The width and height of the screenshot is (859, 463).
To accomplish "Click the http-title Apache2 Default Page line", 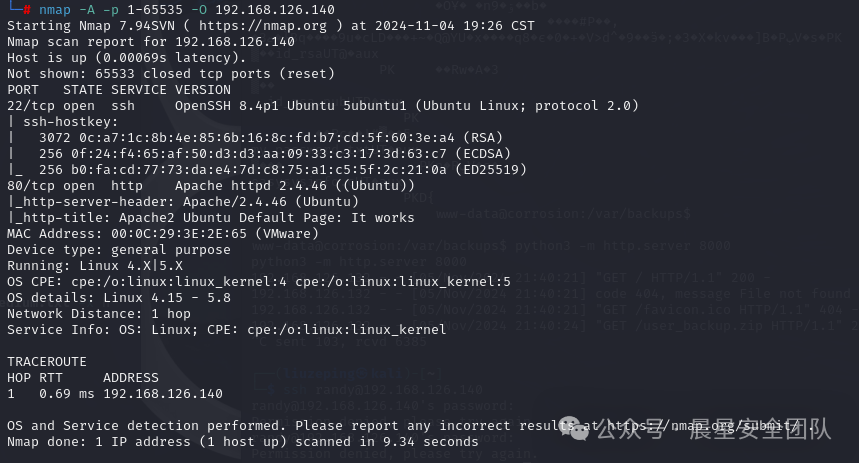I will click(210, 218).
